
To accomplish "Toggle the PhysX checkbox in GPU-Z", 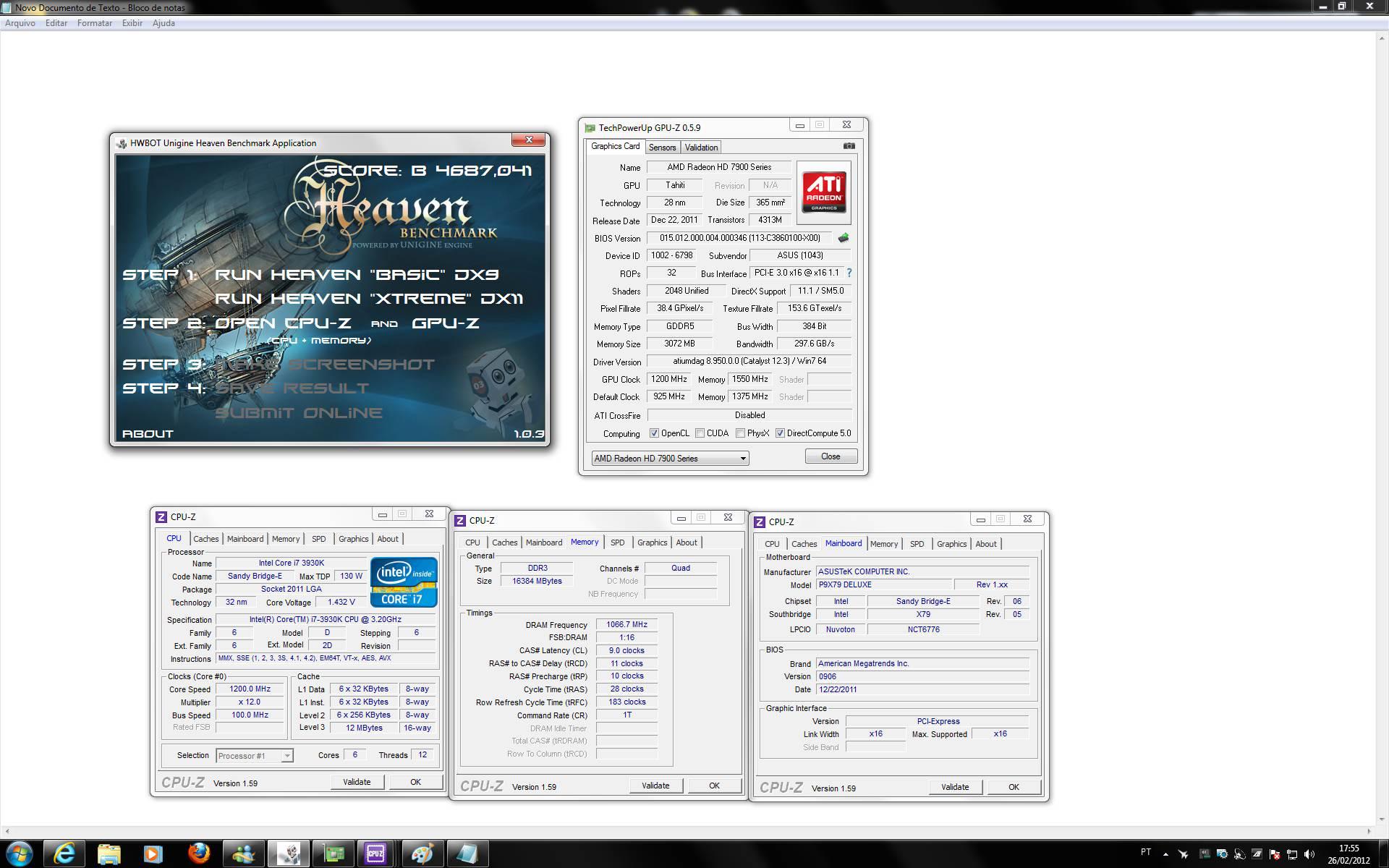I will (740, 433).
